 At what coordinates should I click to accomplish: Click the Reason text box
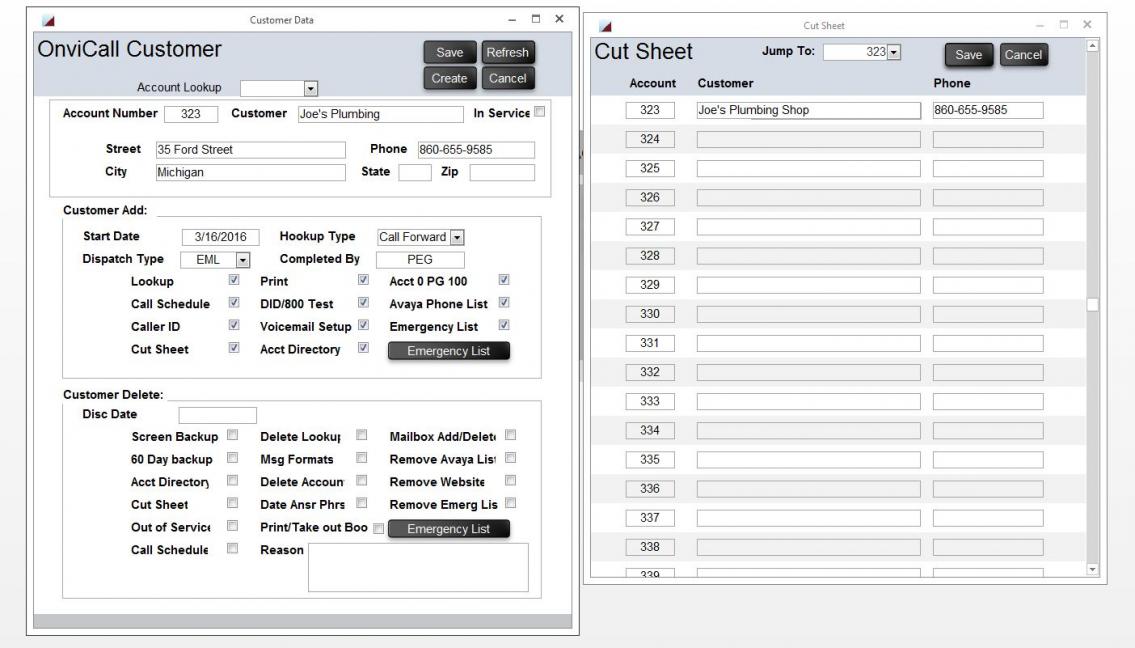tap(418, 568)
